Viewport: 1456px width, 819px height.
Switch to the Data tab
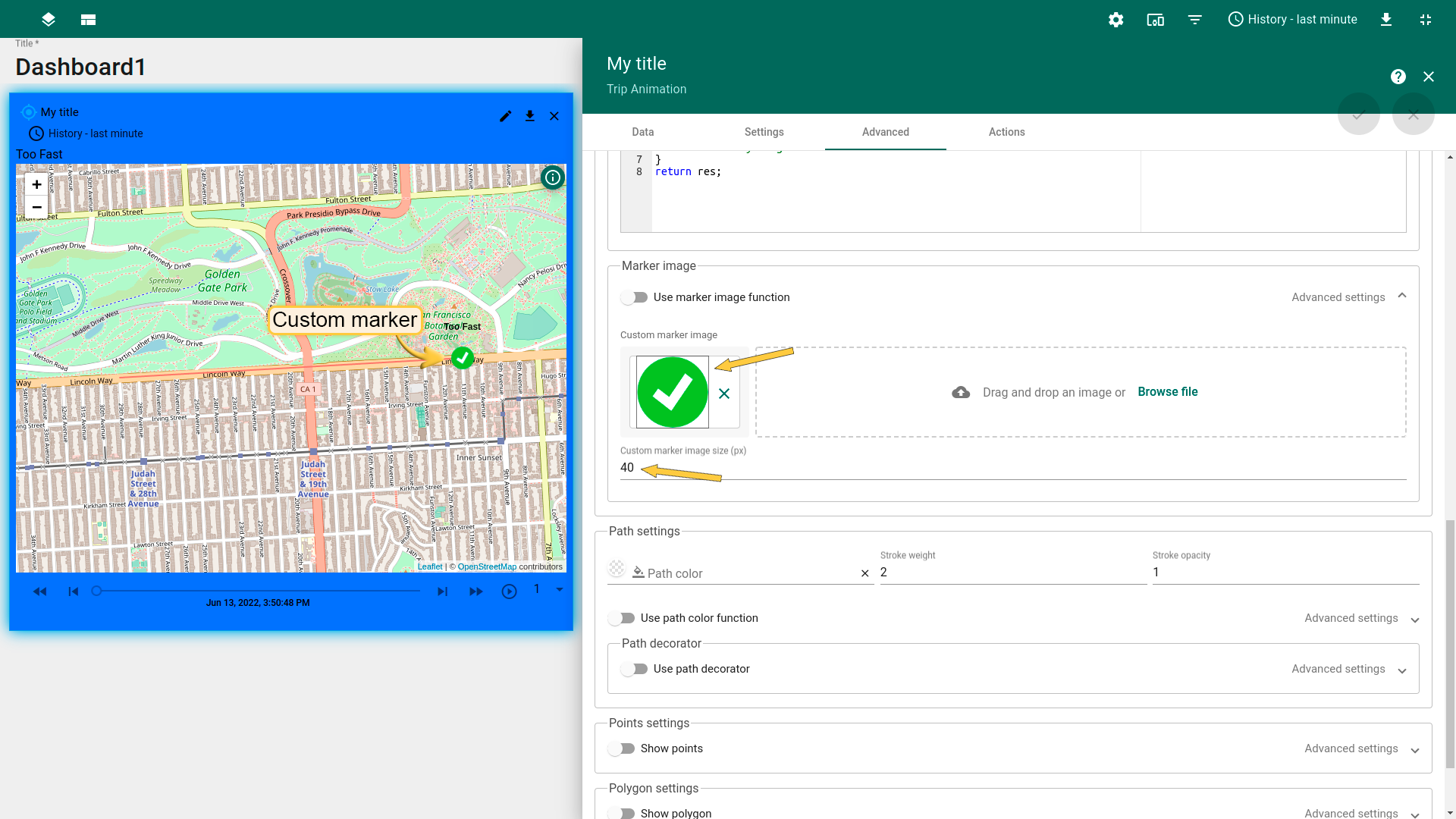pos(643,132)
